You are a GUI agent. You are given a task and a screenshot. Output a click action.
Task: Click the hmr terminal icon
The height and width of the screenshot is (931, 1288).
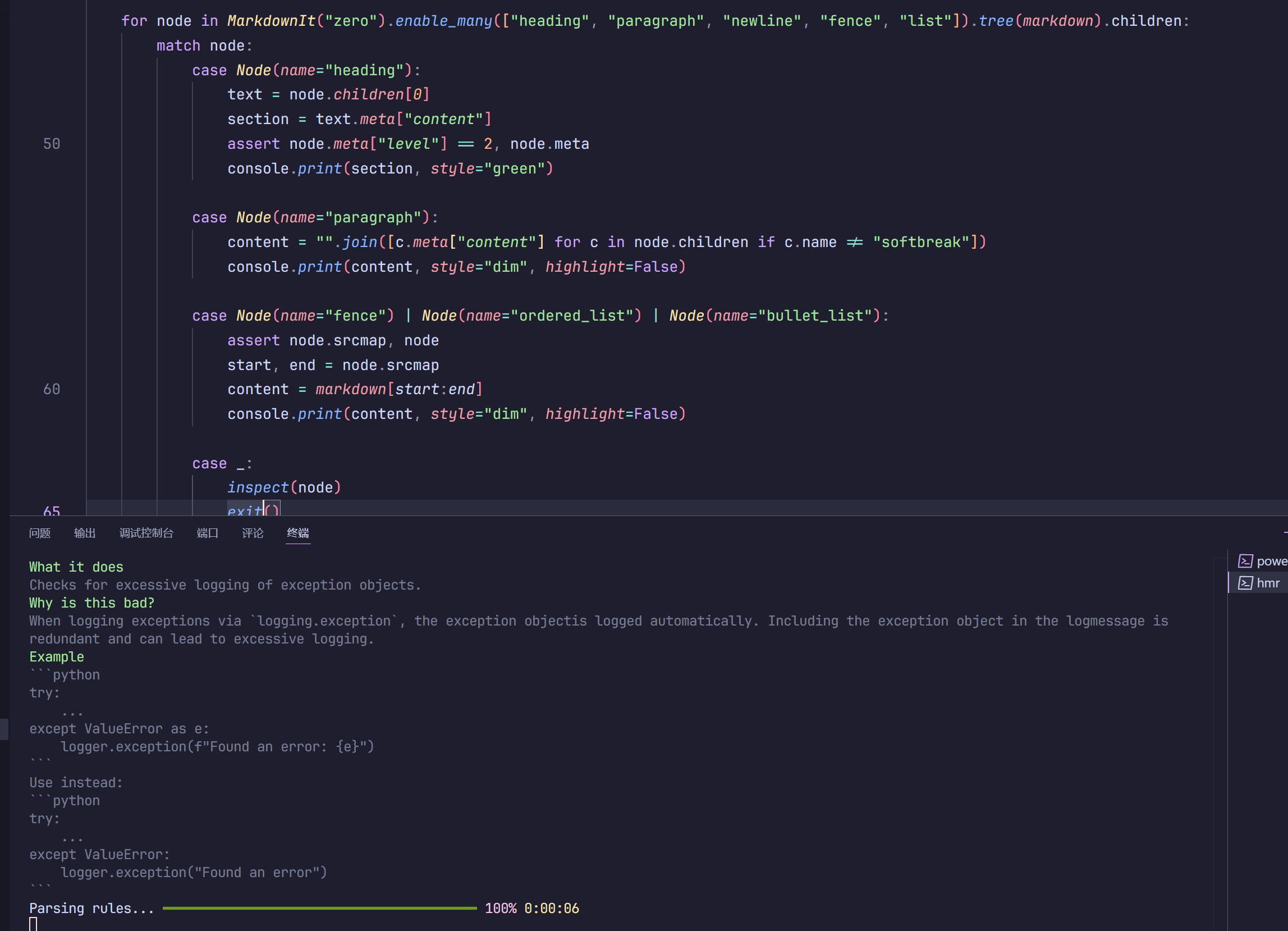coord(1245,583)
